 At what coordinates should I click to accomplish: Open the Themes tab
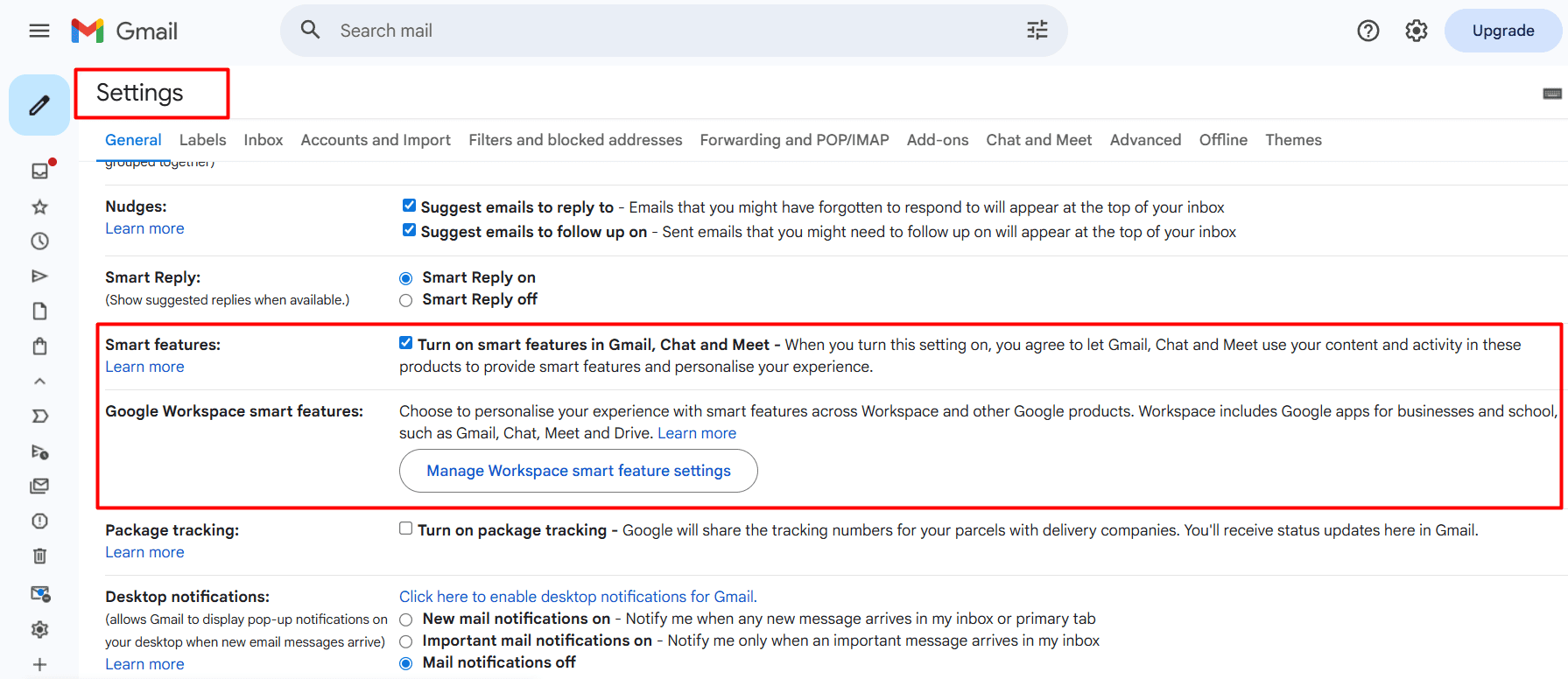click(1293, 140)
